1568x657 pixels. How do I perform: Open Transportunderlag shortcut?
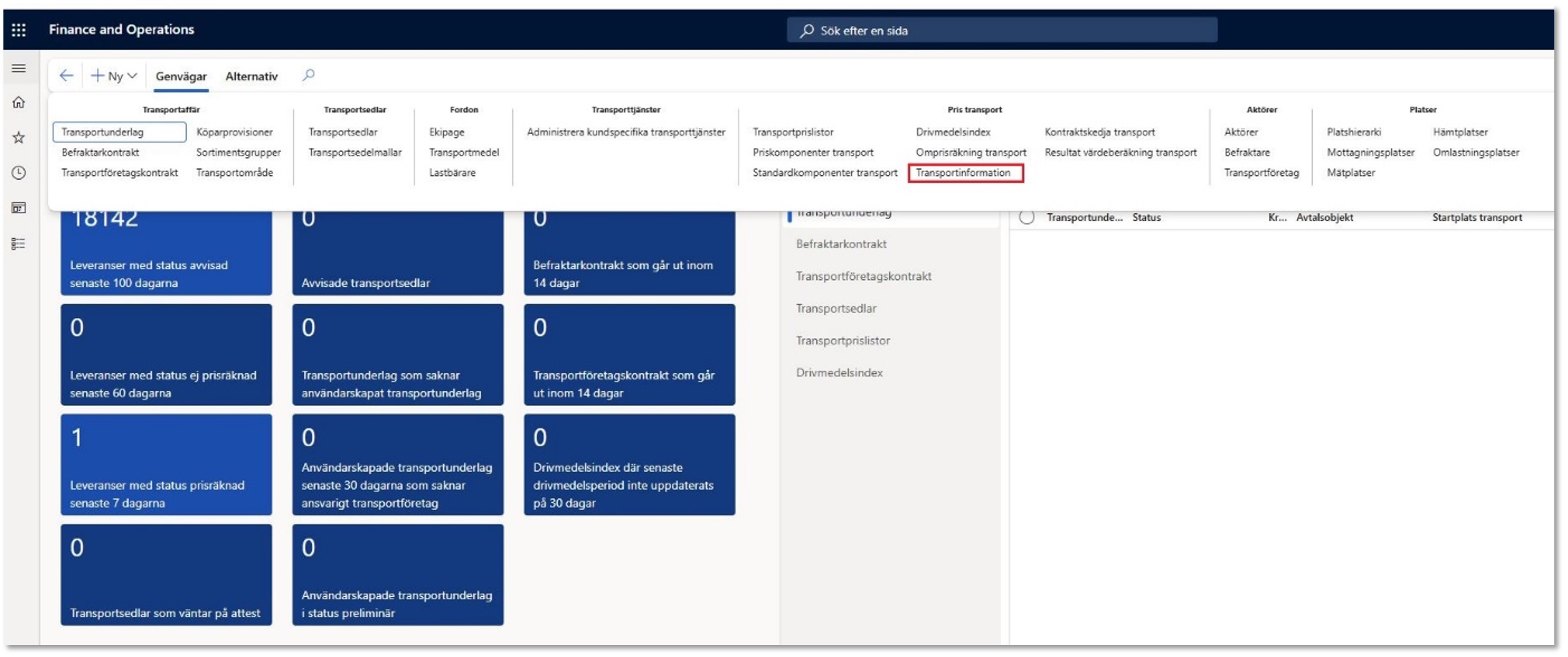tap(119, 132)
